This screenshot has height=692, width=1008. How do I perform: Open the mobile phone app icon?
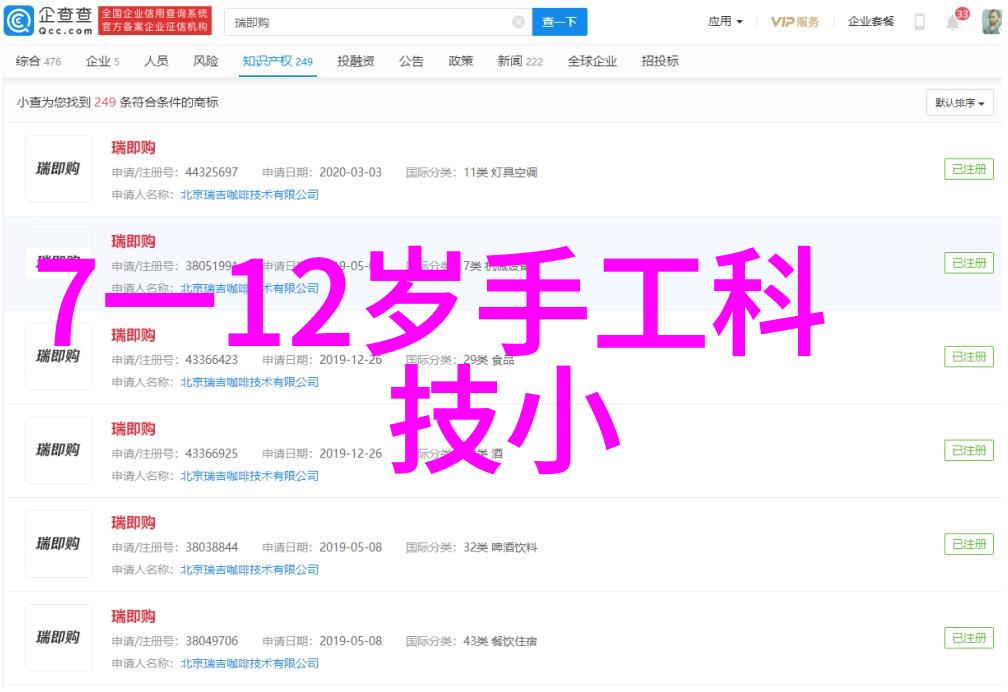pyautogui.click(x=920, y=22)
